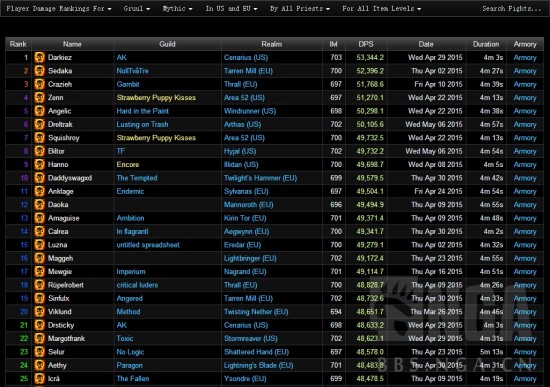The width and height of the screenshot is (550, 387).
Task: Click the player name Margotfrank
Action: (x=66, y=339)
